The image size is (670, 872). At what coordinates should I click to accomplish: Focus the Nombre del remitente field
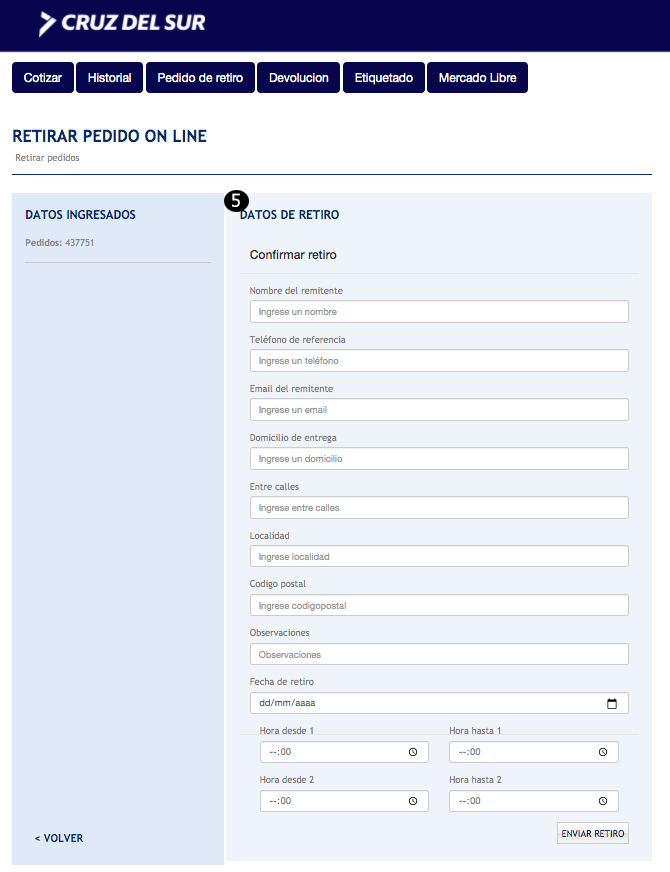439,312
